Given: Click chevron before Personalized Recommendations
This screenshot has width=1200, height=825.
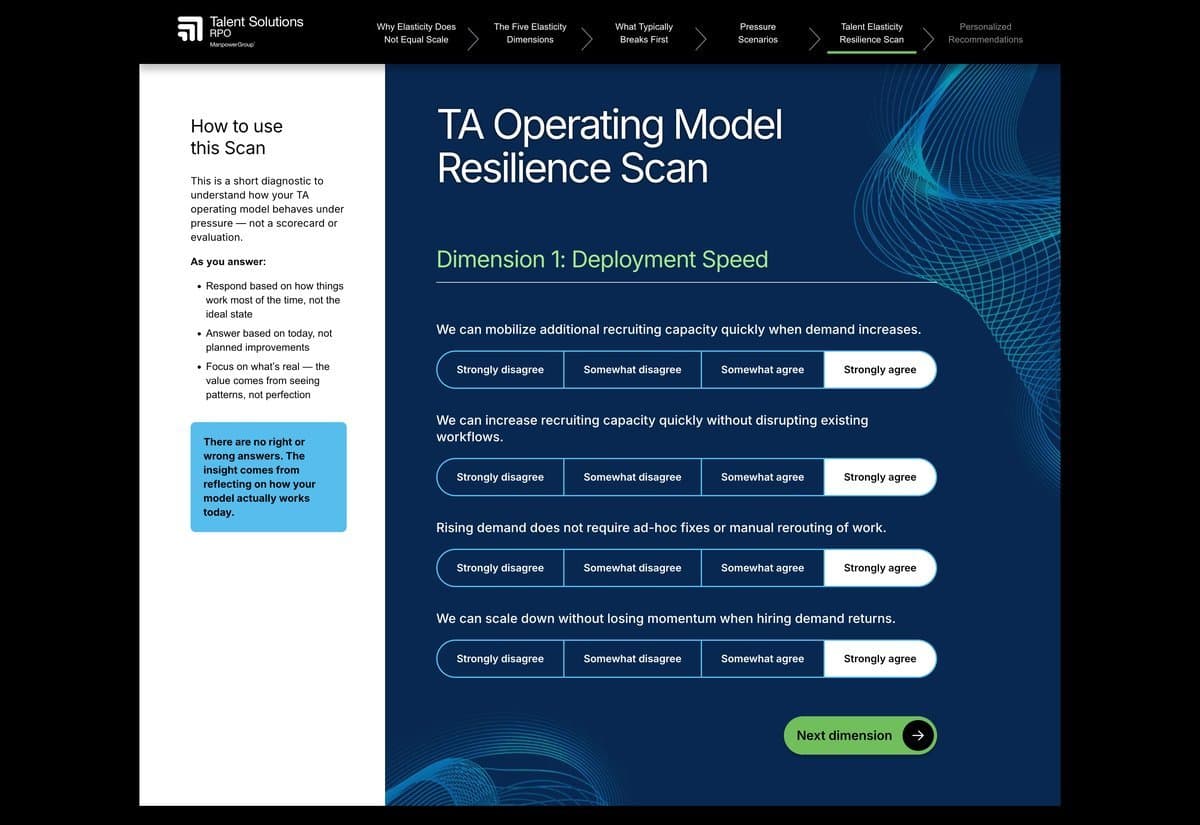Looking at the screenshot, I should click(929, 38).
